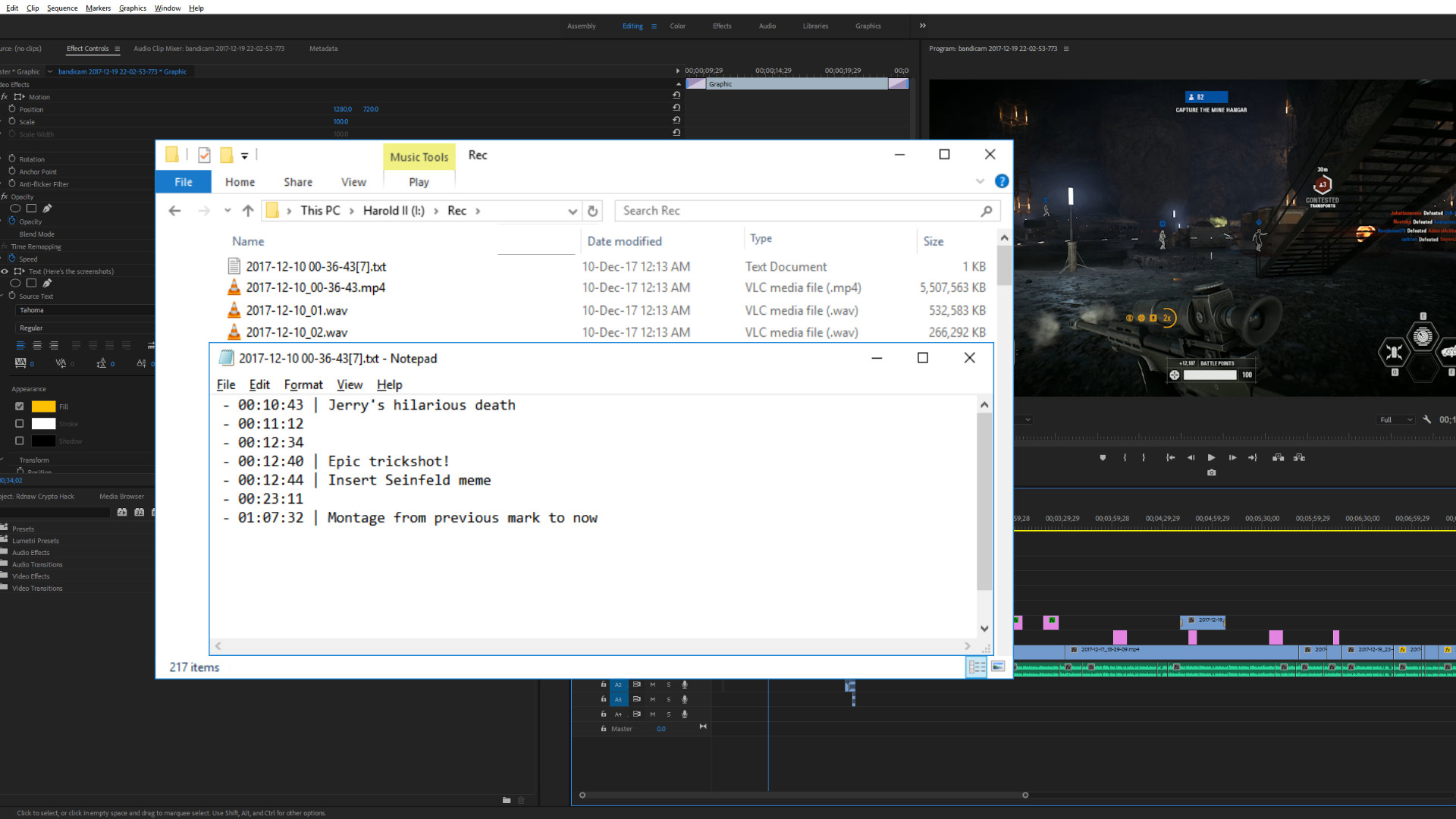Open the Program monitor settings wrench
The image size is (1456, 819).
pyautogui.click(x=1427, y=419)
